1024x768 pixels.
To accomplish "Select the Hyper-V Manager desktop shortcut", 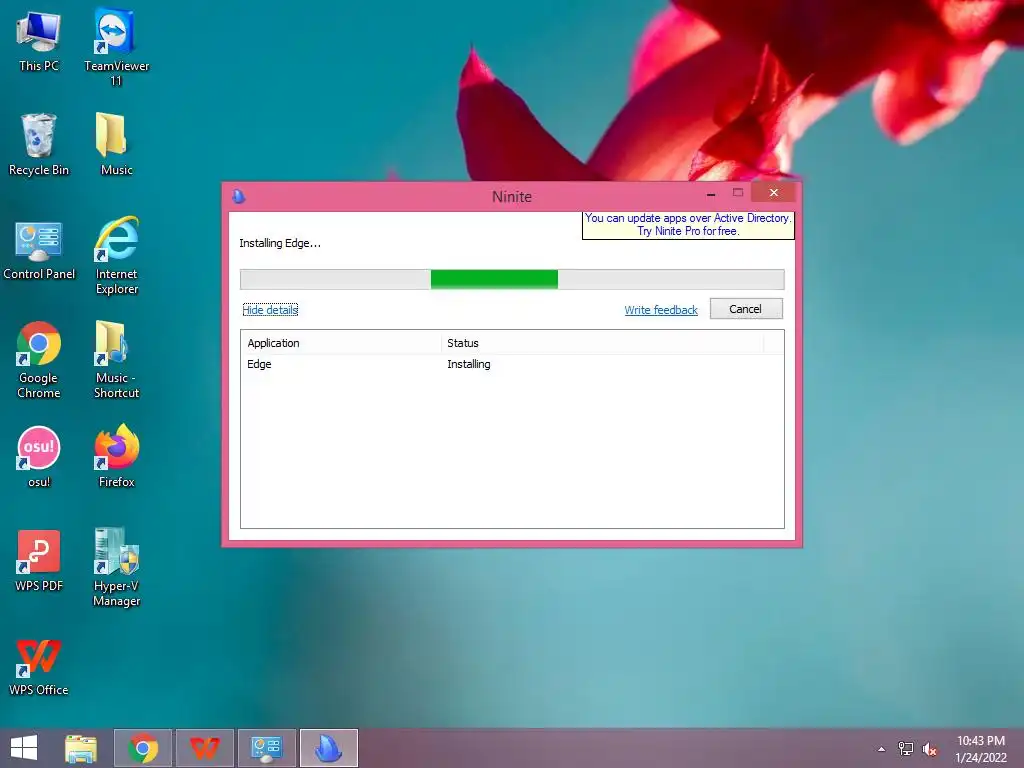I will [x=116, y=567].
